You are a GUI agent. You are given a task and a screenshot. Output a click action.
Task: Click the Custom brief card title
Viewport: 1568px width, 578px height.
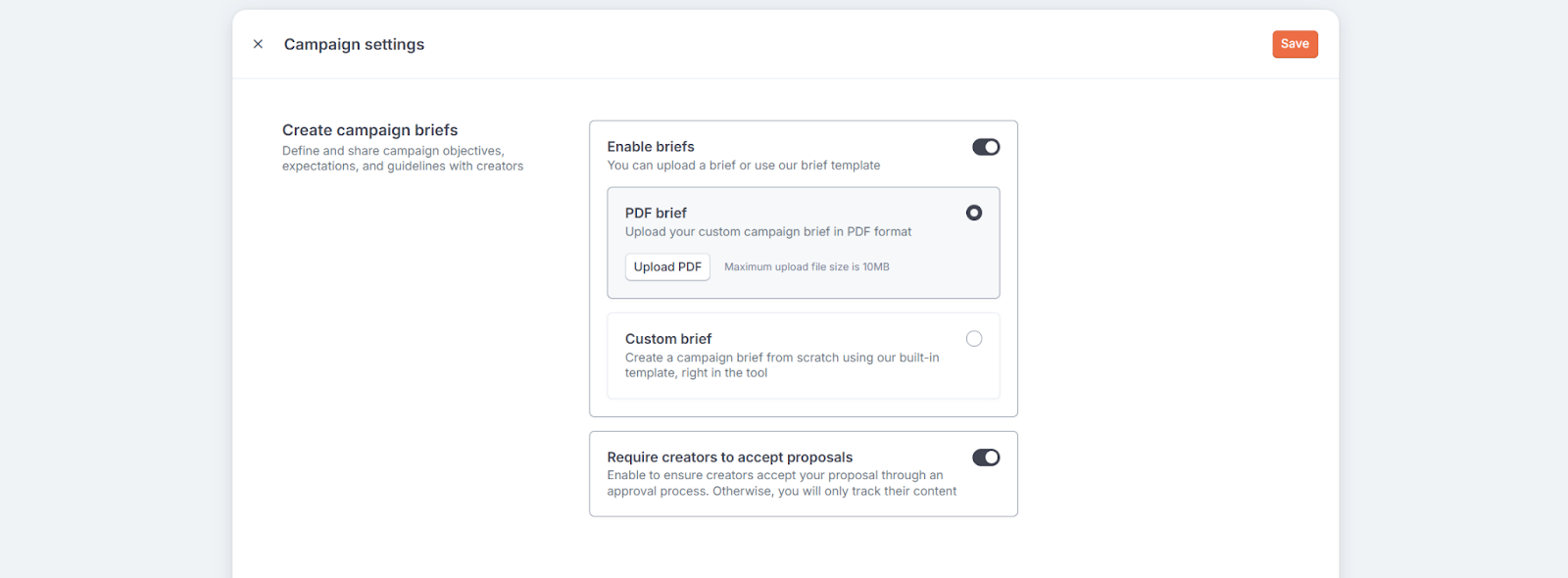(x=668, y=339)
